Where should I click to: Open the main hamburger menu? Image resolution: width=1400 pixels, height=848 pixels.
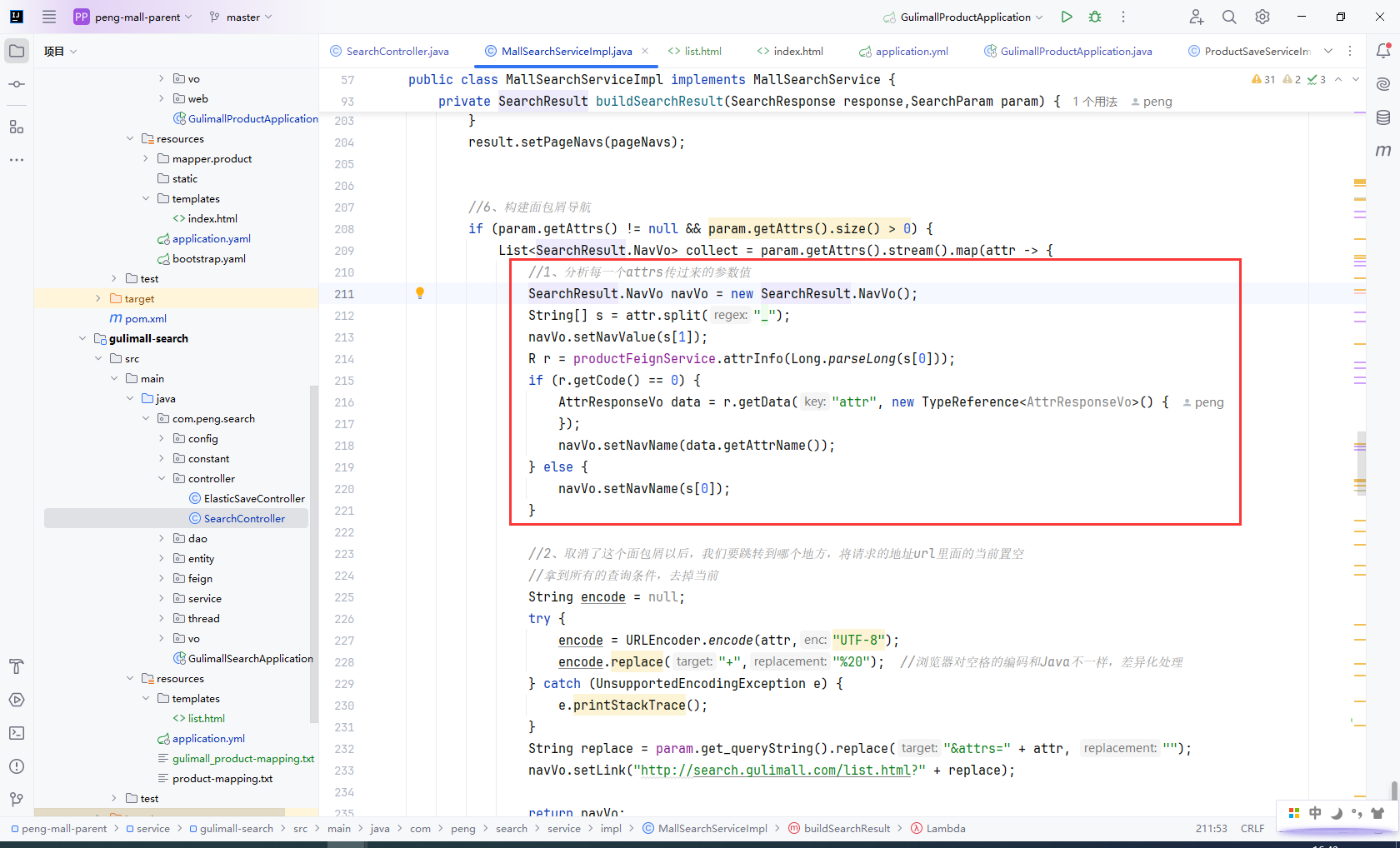[49, 17]
